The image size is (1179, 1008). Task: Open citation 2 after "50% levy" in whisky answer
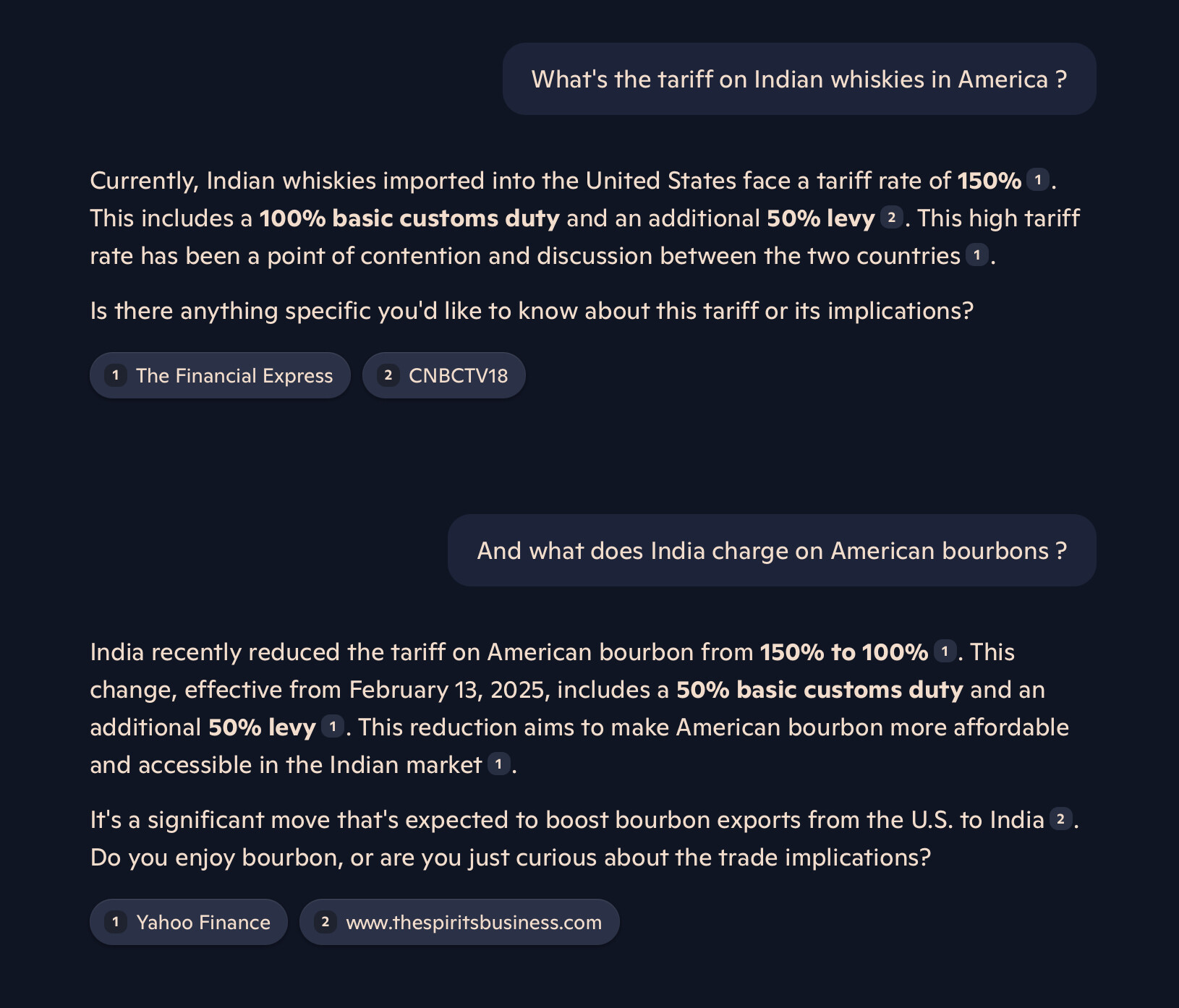point(891,218)
